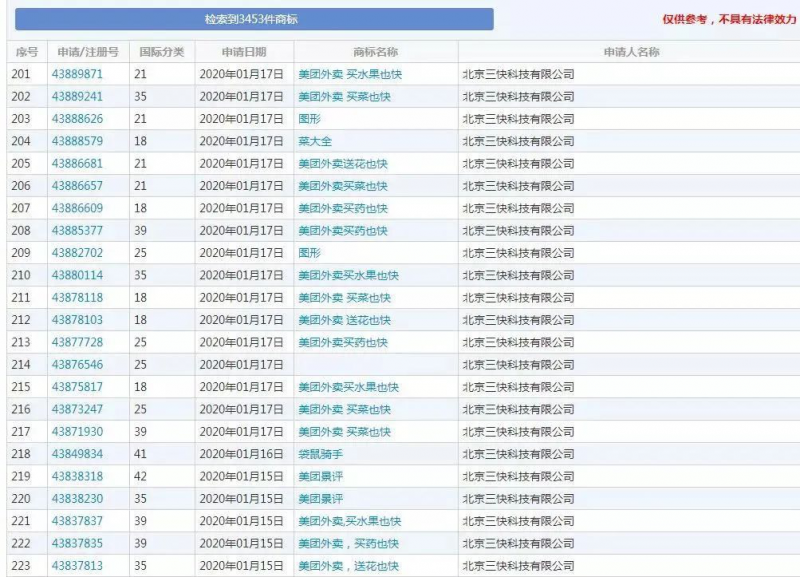Click the 美团外卖，送花也快 trademark in row 223
800x577 pixels.
(348, 566)
